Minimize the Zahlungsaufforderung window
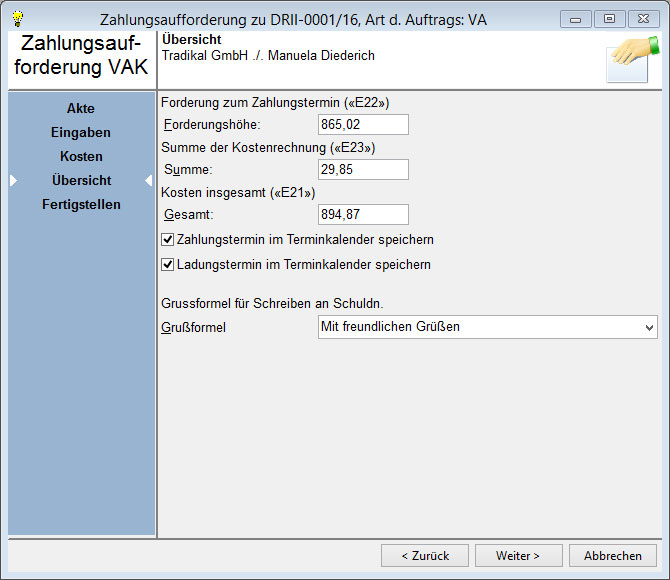 (x=575, y=18)
